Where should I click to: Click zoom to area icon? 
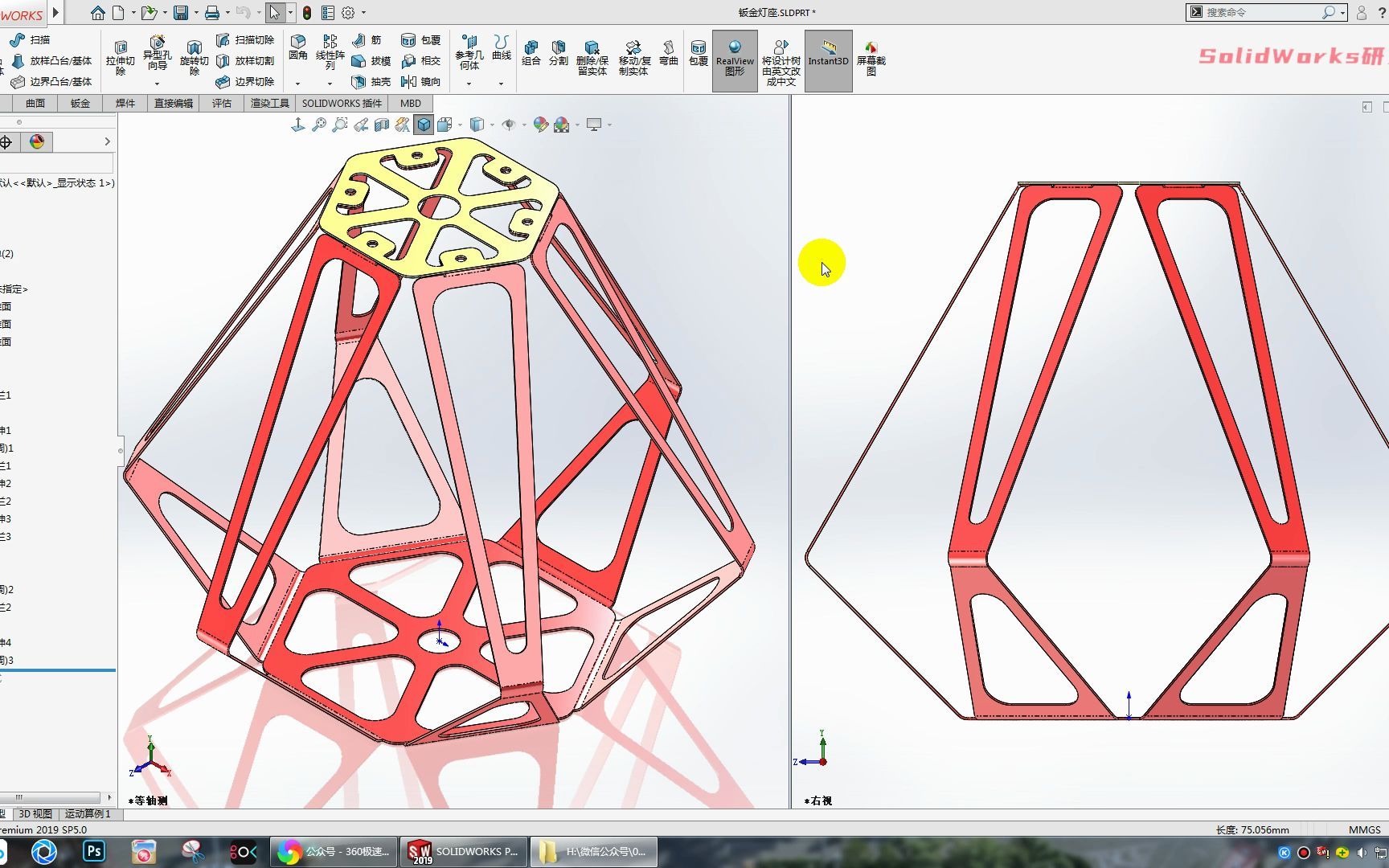(340, 125)
